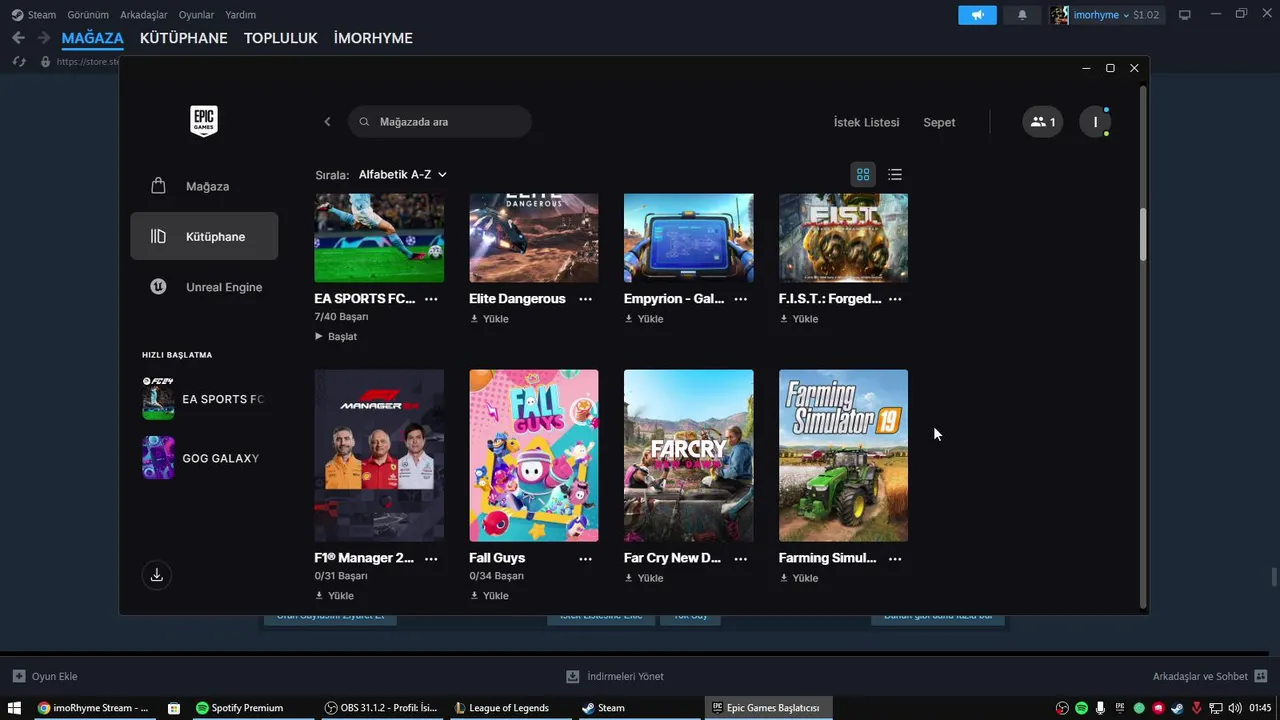Open İndirmeleri Yönet in the Steam footer

[x=615, y=676]
